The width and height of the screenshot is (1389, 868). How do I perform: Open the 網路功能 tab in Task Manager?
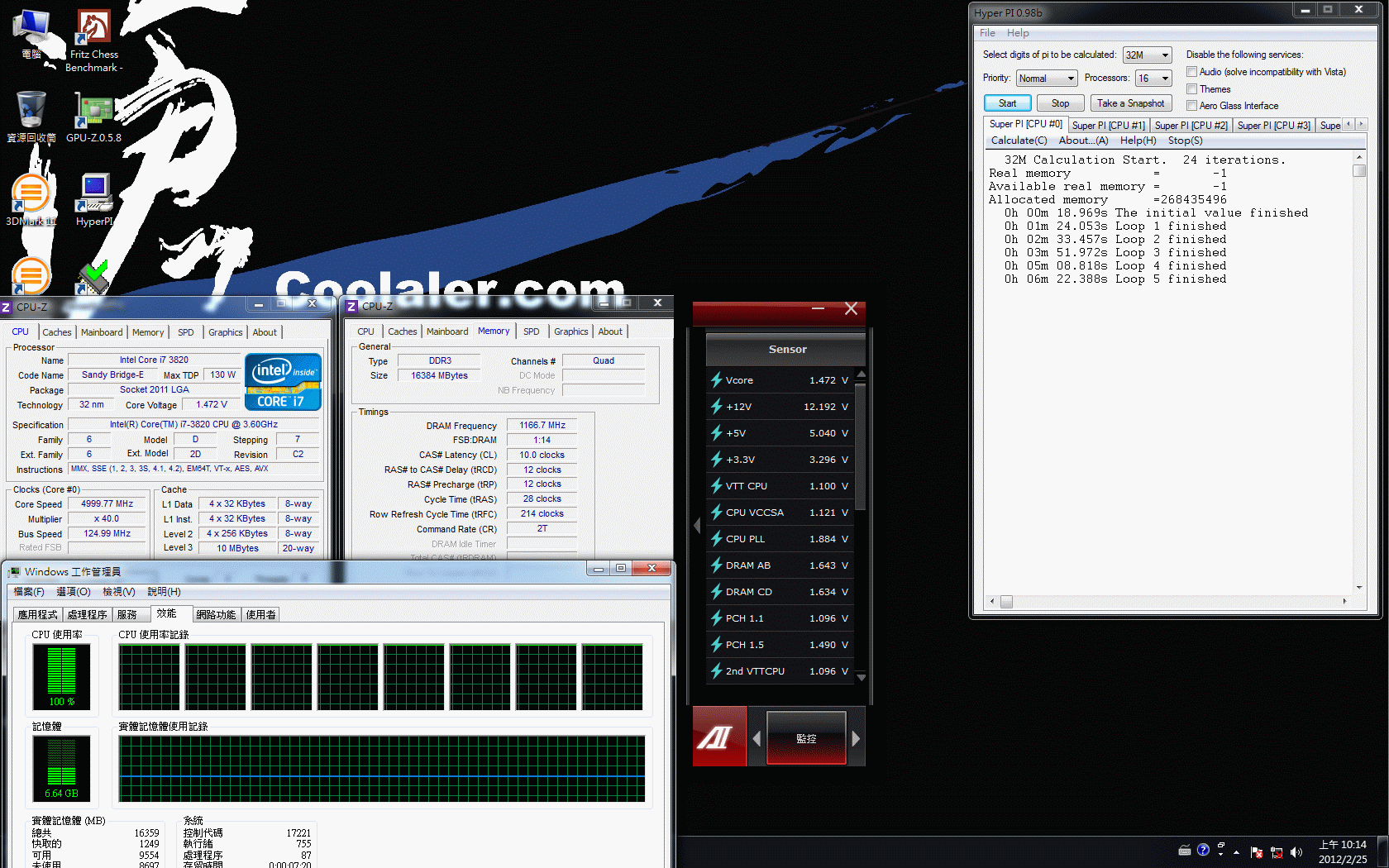point(216,614)
